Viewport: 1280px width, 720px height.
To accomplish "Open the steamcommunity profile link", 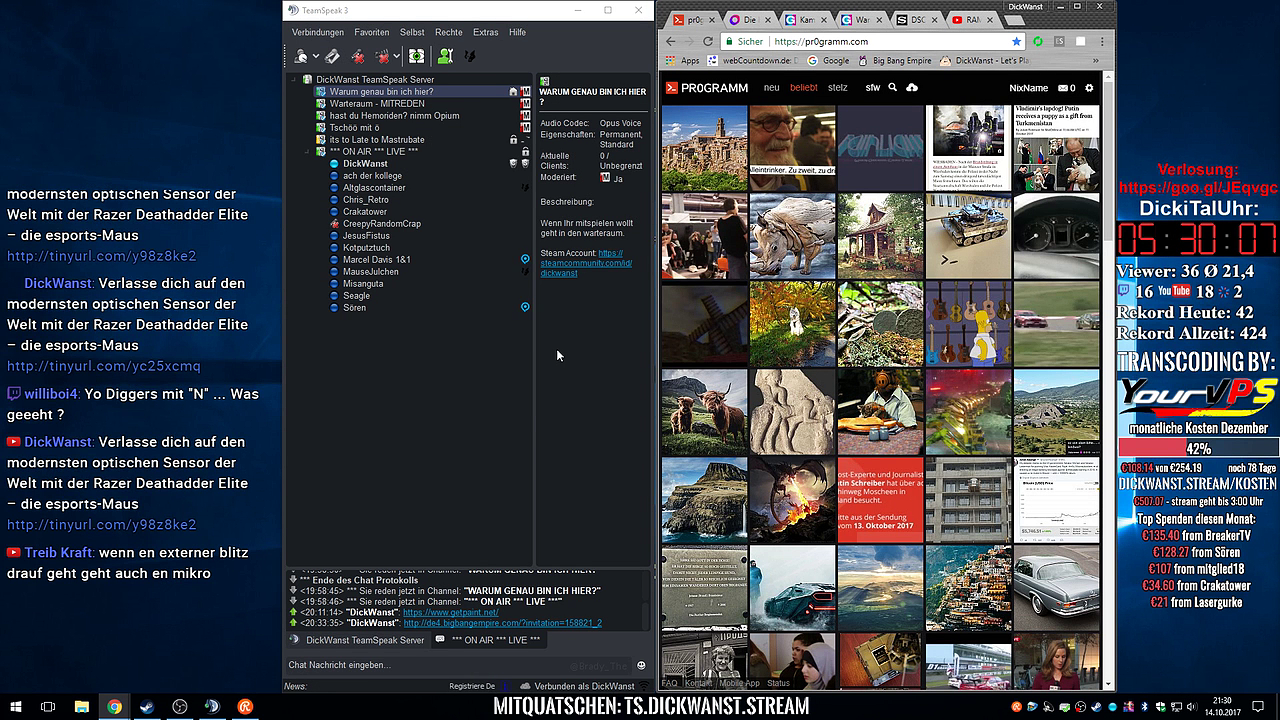I will pos(585,263).
